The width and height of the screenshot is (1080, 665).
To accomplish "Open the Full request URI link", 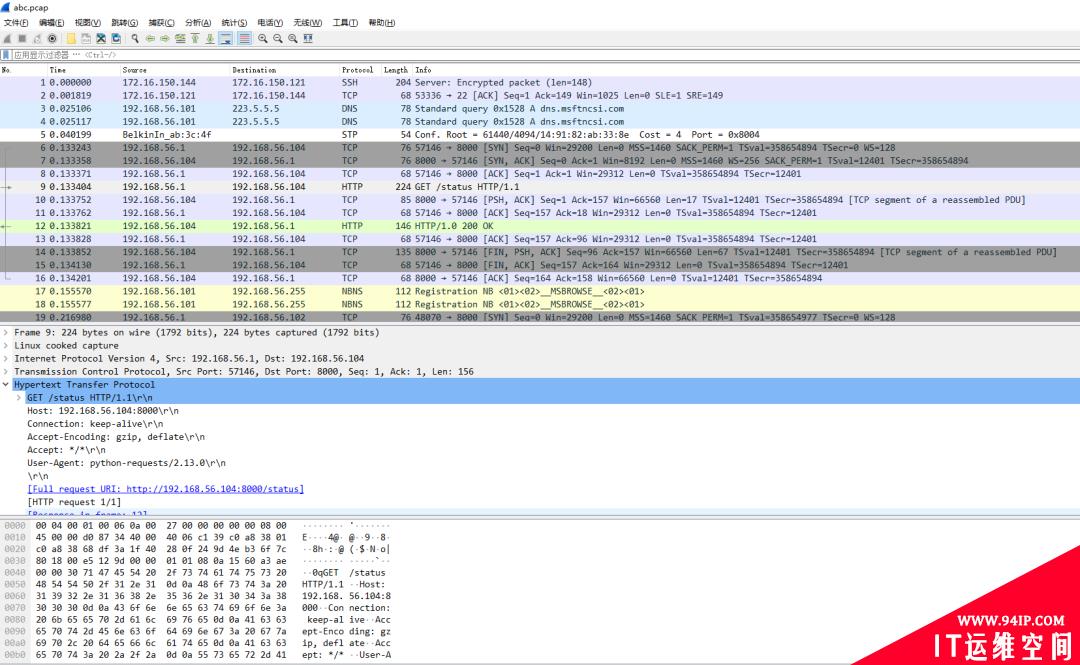I will point(165,489).
